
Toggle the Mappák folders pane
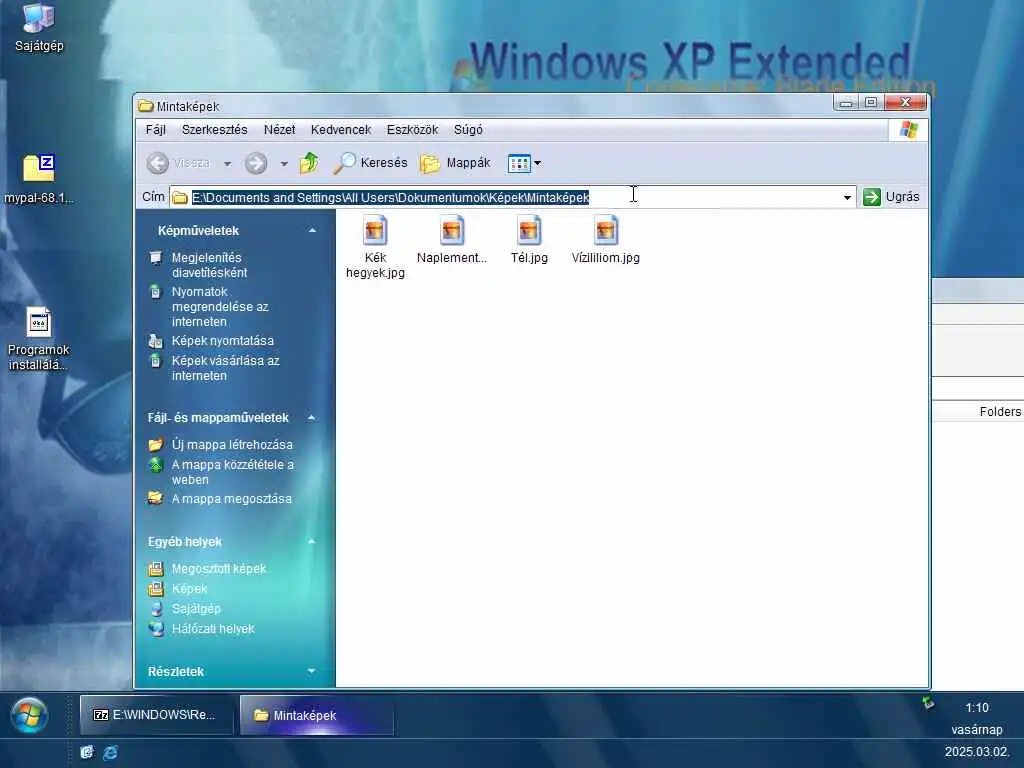455,163
